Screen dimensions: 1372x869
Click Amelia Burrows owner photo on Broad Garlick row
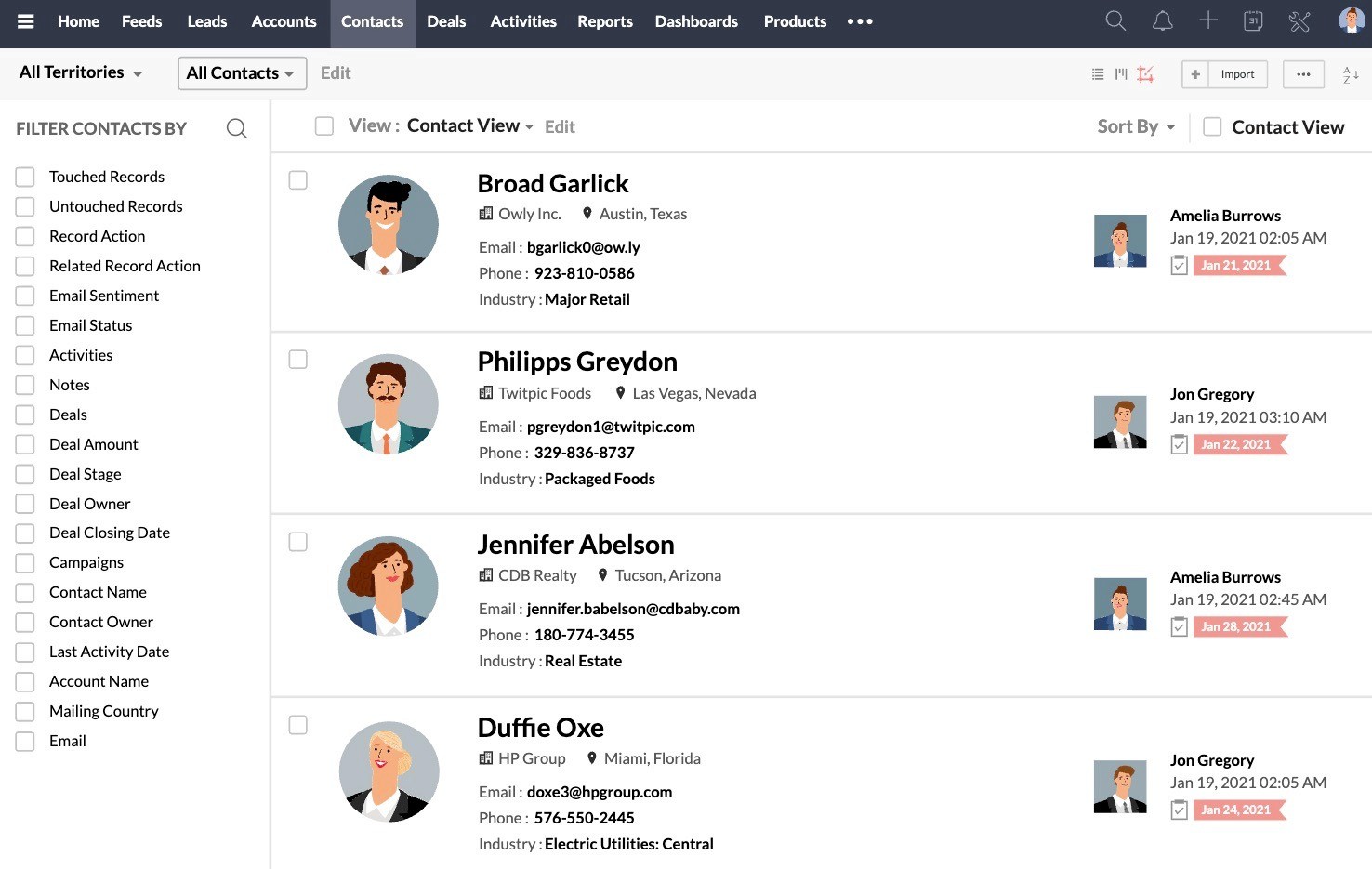coord(1120,242)
